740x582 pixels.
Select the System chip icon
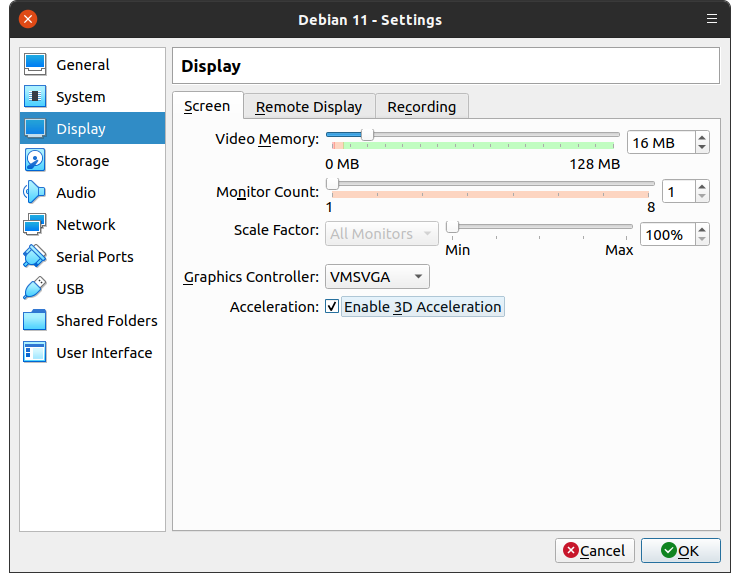click(35, 97)
